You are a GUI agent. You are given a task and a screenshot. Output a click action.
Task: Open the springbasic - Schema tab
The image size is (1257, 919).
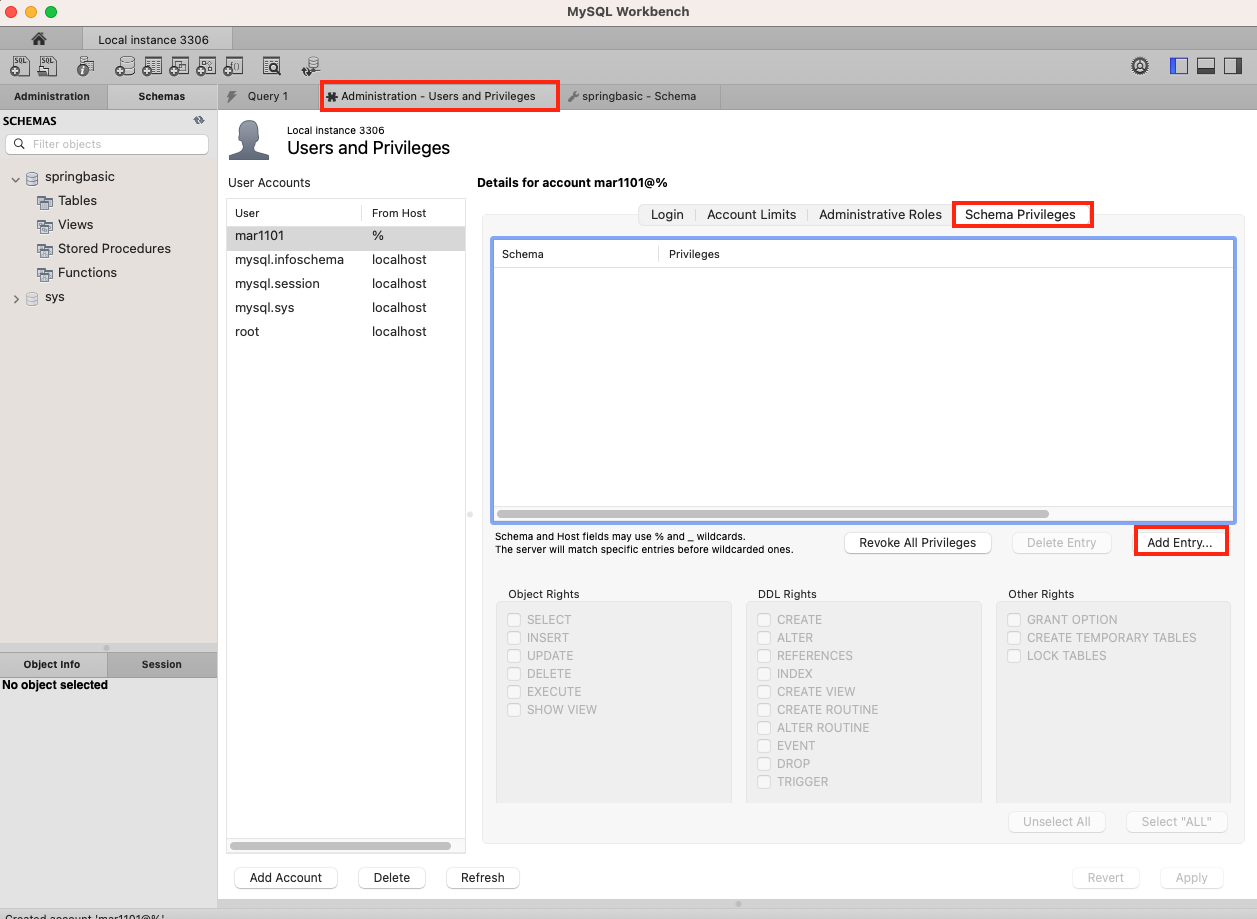click(639, 96)
